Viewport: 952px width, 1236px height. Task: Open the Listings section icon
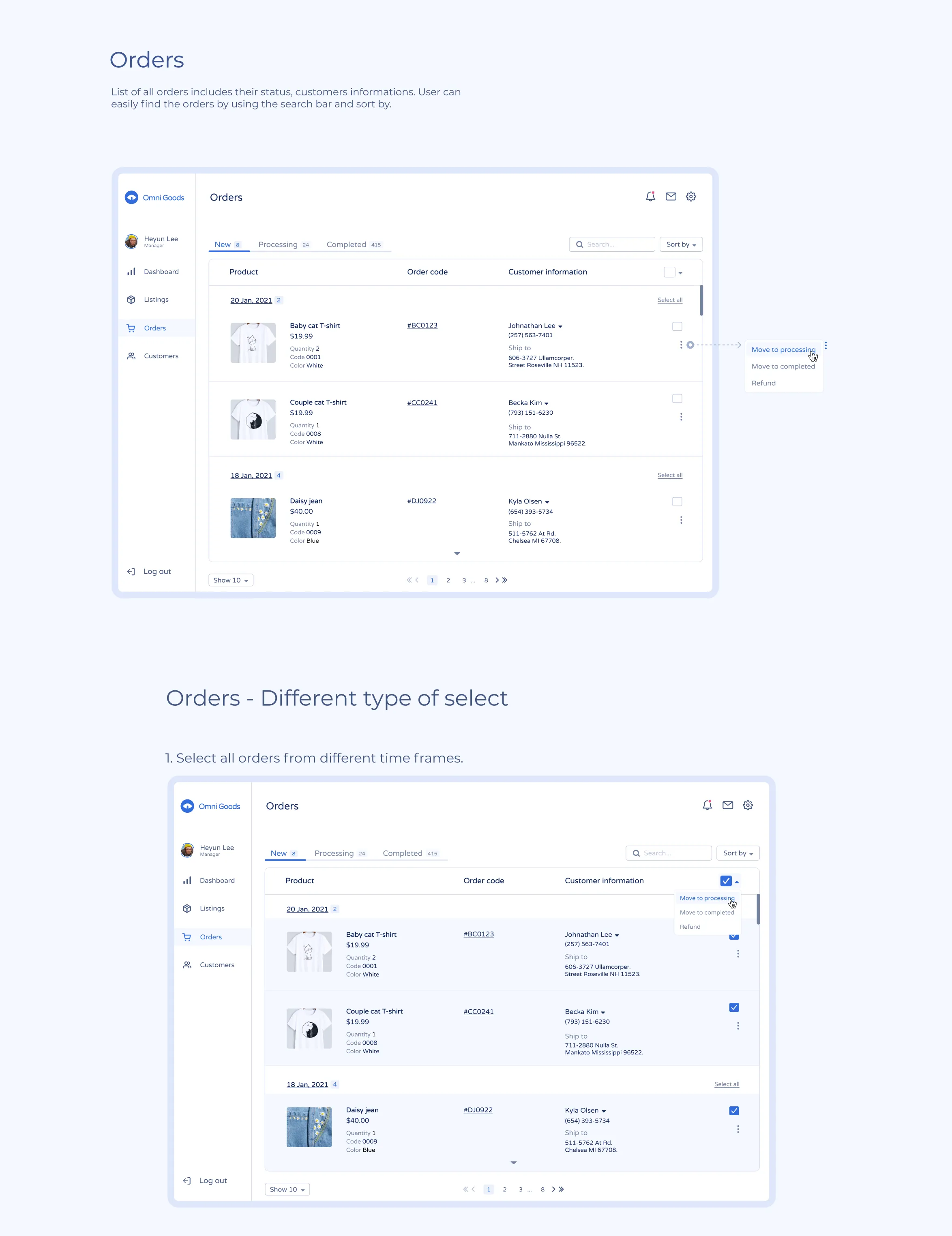pos(131,300)
